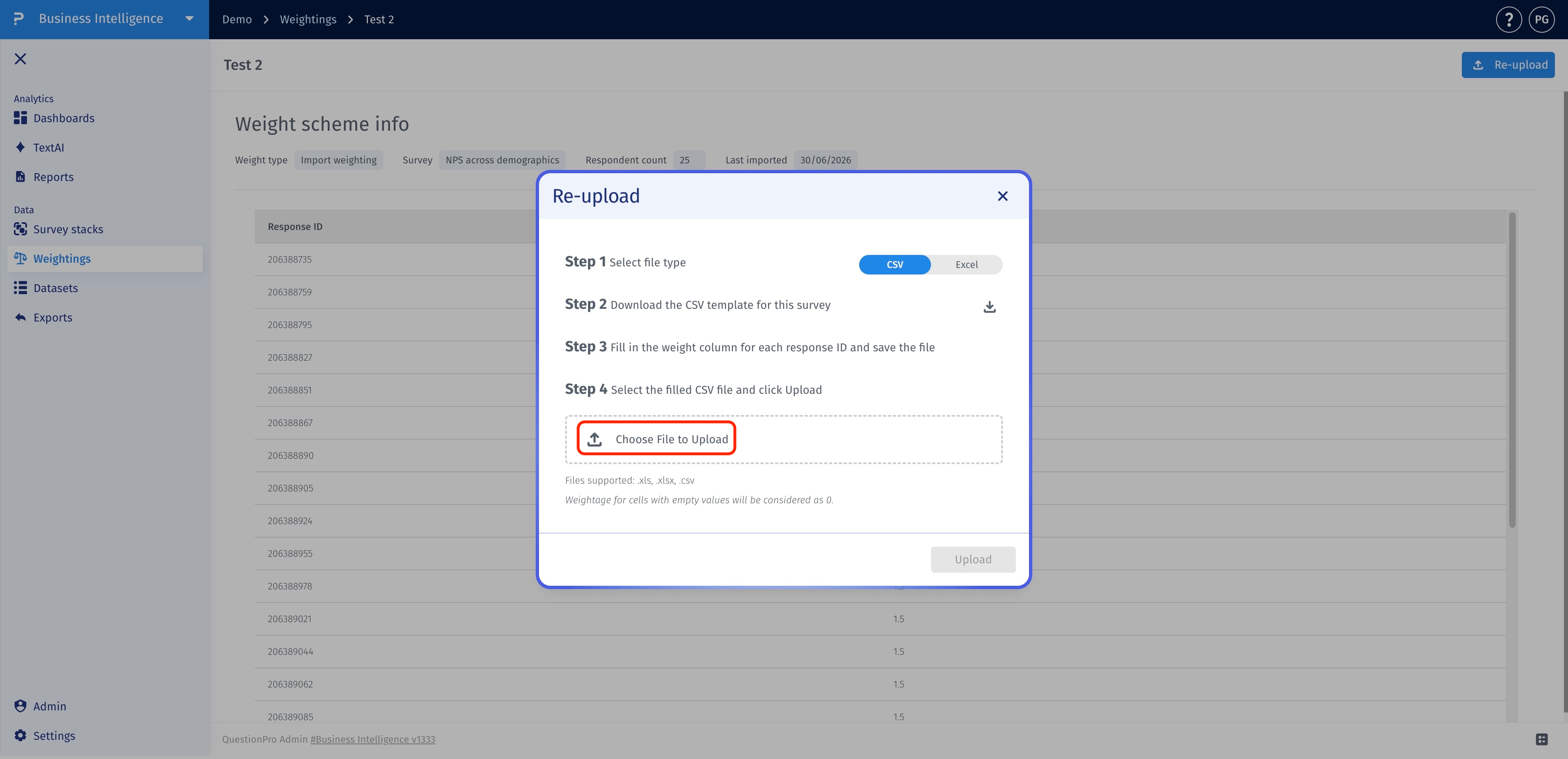The width and height of the screenshot is (1568, 759).
Task: Select response ID 206389044
Action: pyautogui.click(x=290, y=652)
